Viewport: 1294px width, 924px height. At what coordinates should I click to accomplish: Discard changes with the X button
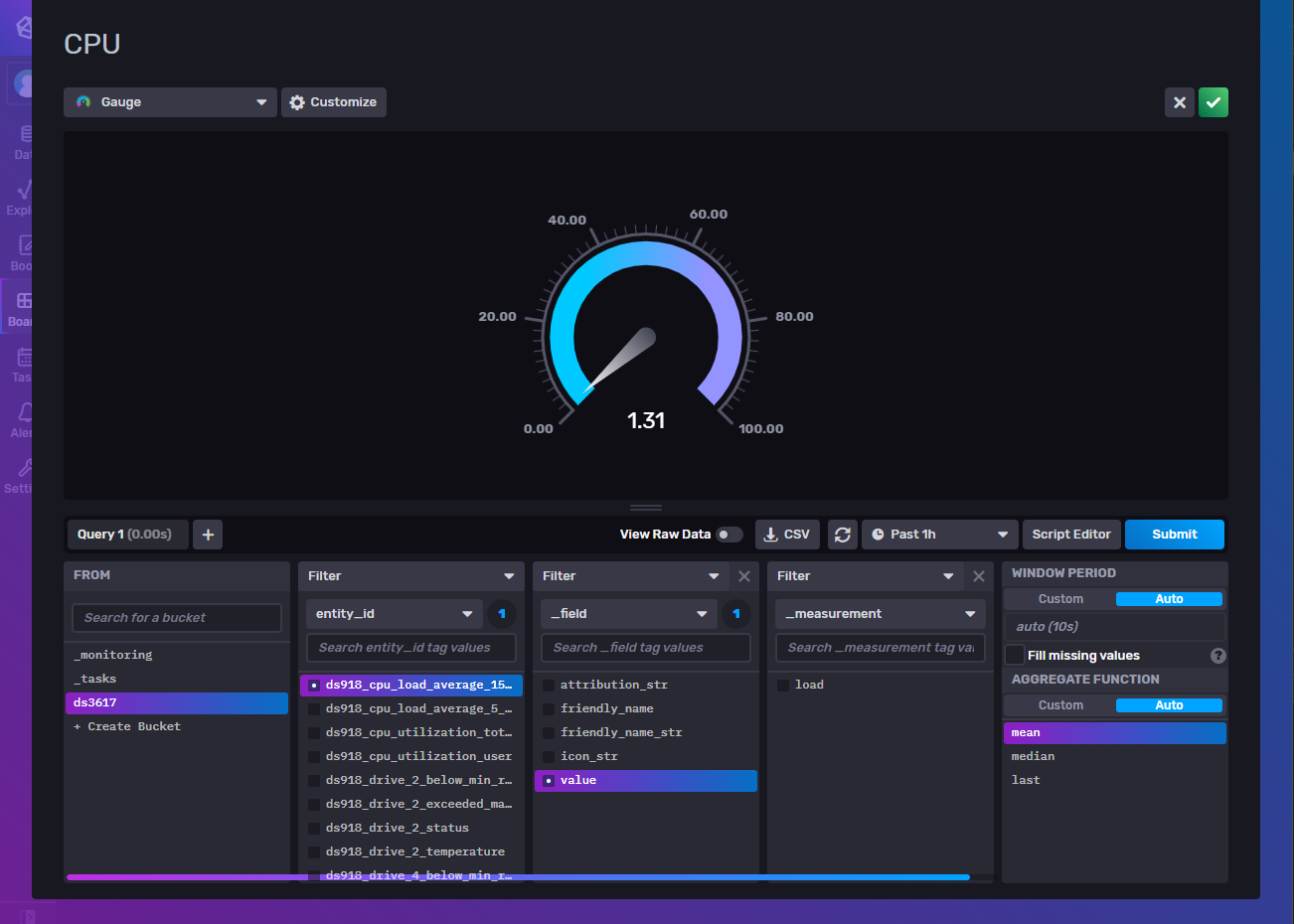point(1180,102)
